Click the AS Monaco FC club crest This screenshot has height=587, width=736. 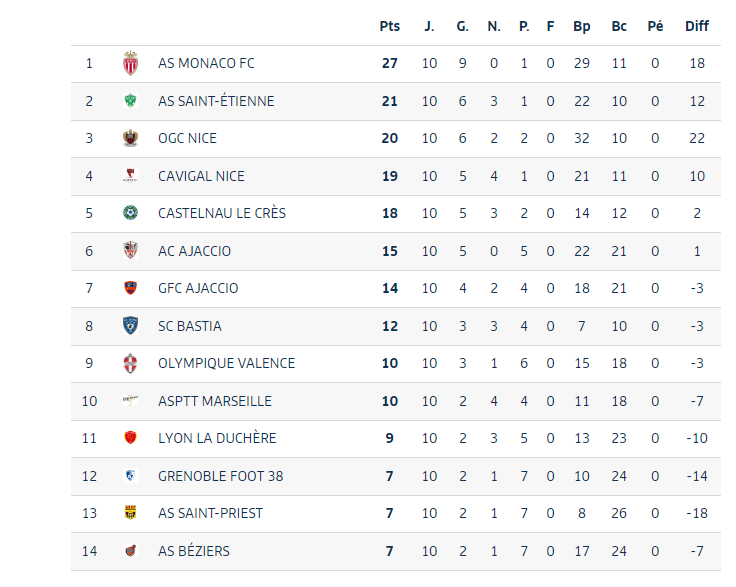point(130,64)
